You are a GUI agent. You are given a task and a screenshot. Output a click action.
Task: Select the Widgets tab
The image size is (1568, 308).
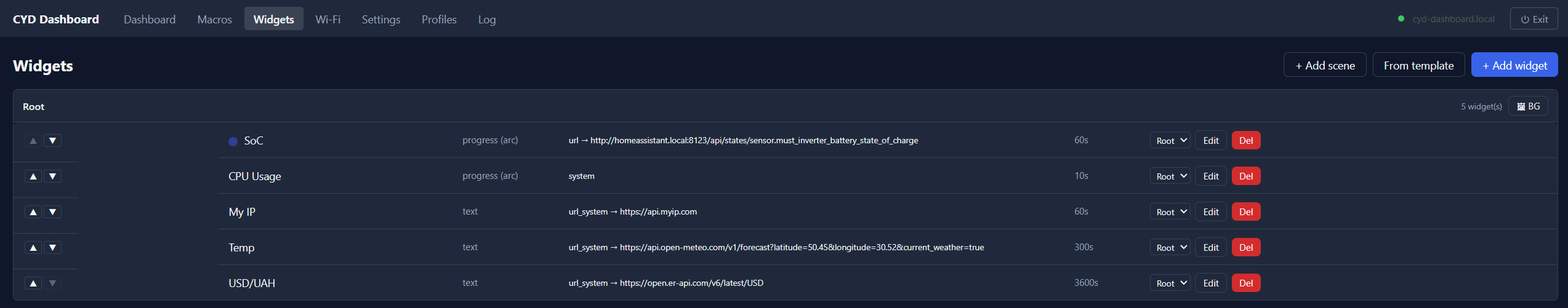point(274,19)
